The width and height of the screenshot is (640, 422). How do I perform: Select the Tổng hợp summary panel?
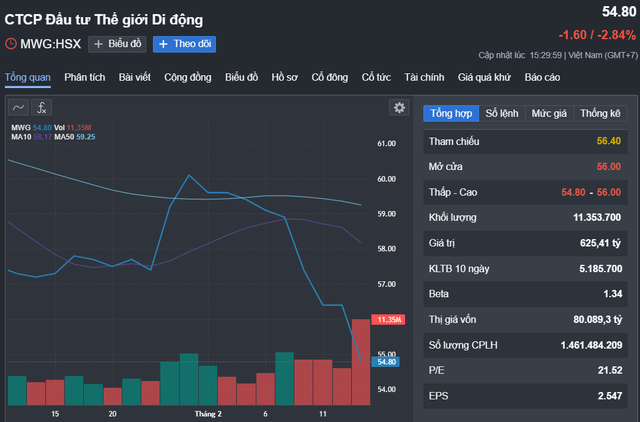pyautogui.click(x=451, y=114)
